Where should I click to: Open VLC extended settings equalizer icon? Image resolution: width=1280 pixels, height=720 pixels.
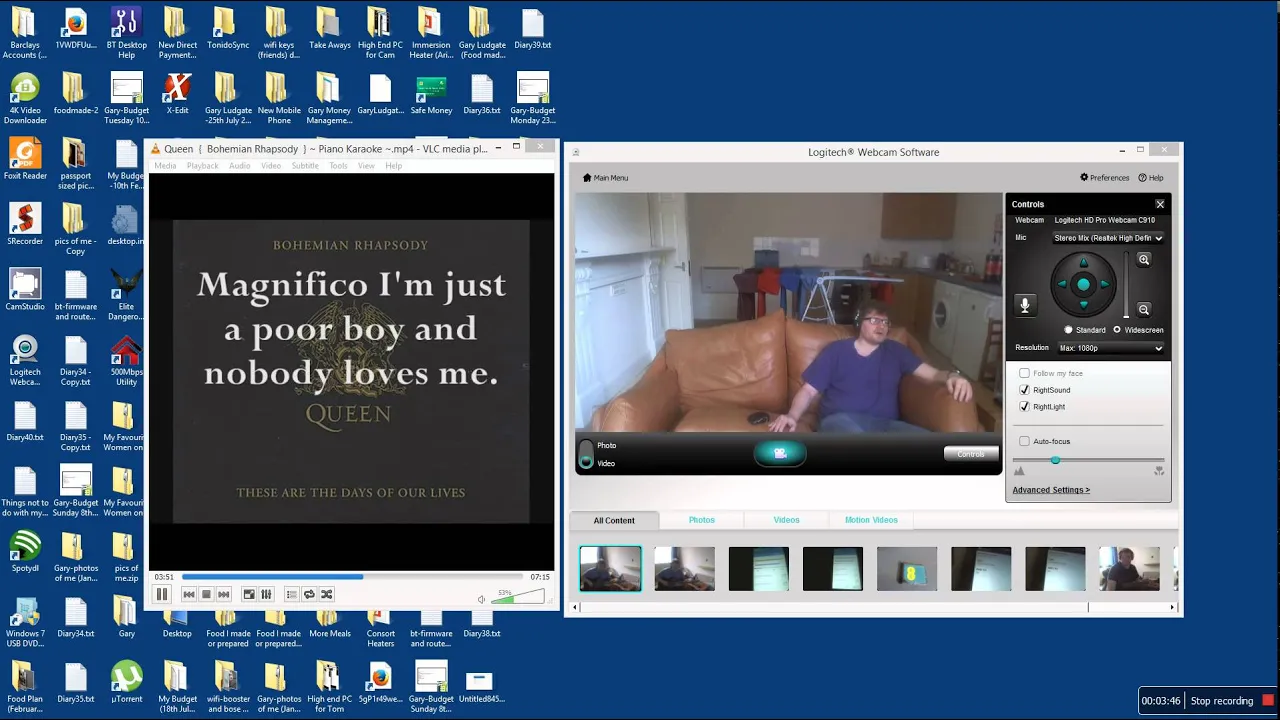pos(266,594)
